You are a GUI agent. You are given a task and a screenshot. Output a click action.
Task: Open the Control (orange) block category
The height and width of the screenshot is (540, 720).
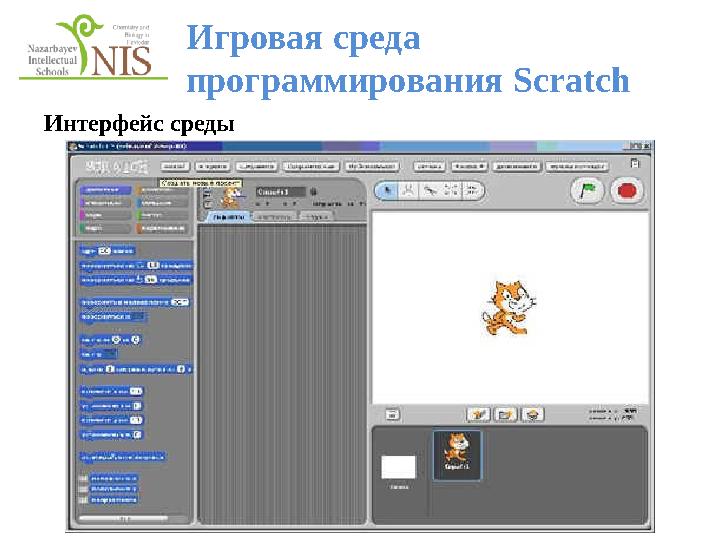tap(162, 189)
